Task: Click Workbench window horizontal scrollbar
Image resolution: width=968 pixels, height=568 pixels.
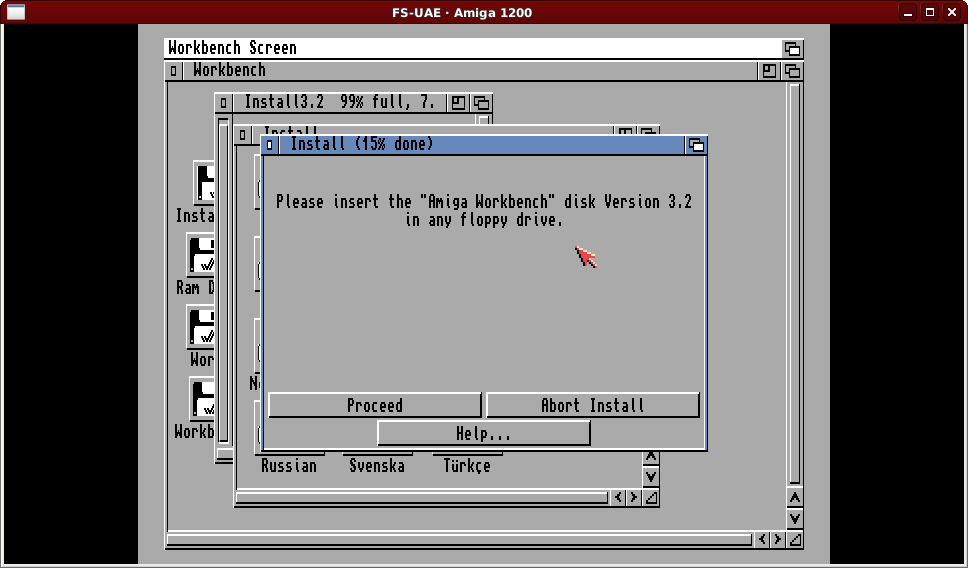Action: tap(460, 540)
